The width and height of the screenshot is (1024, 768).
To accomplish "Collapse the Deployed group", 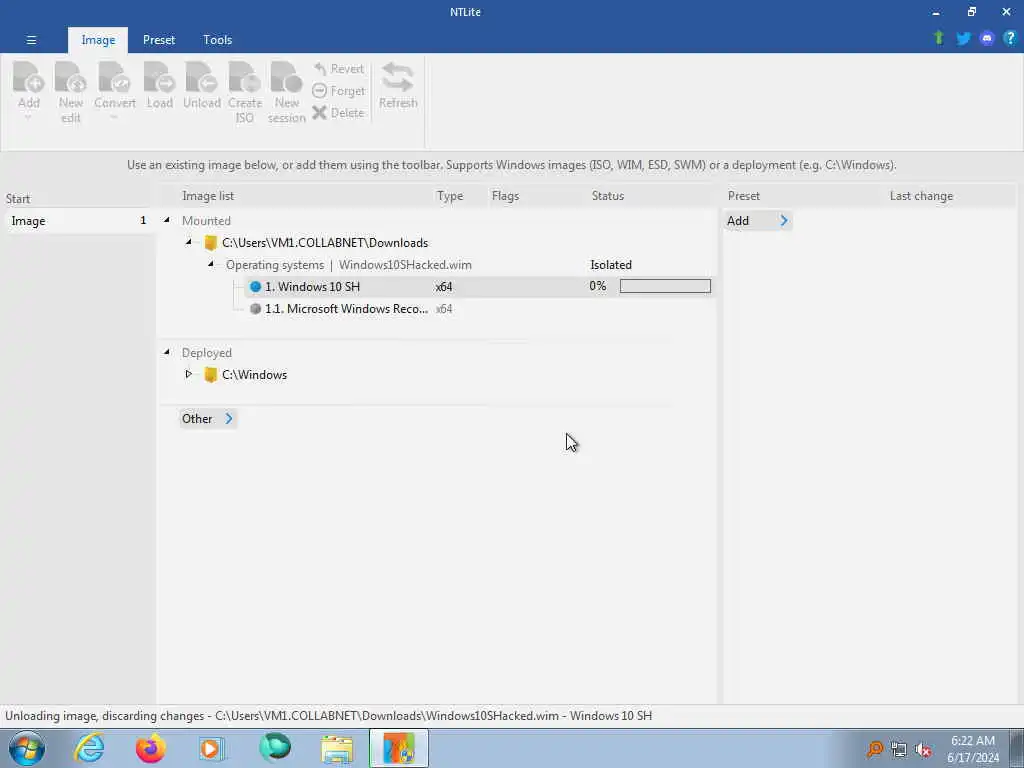I will point(167,353).
